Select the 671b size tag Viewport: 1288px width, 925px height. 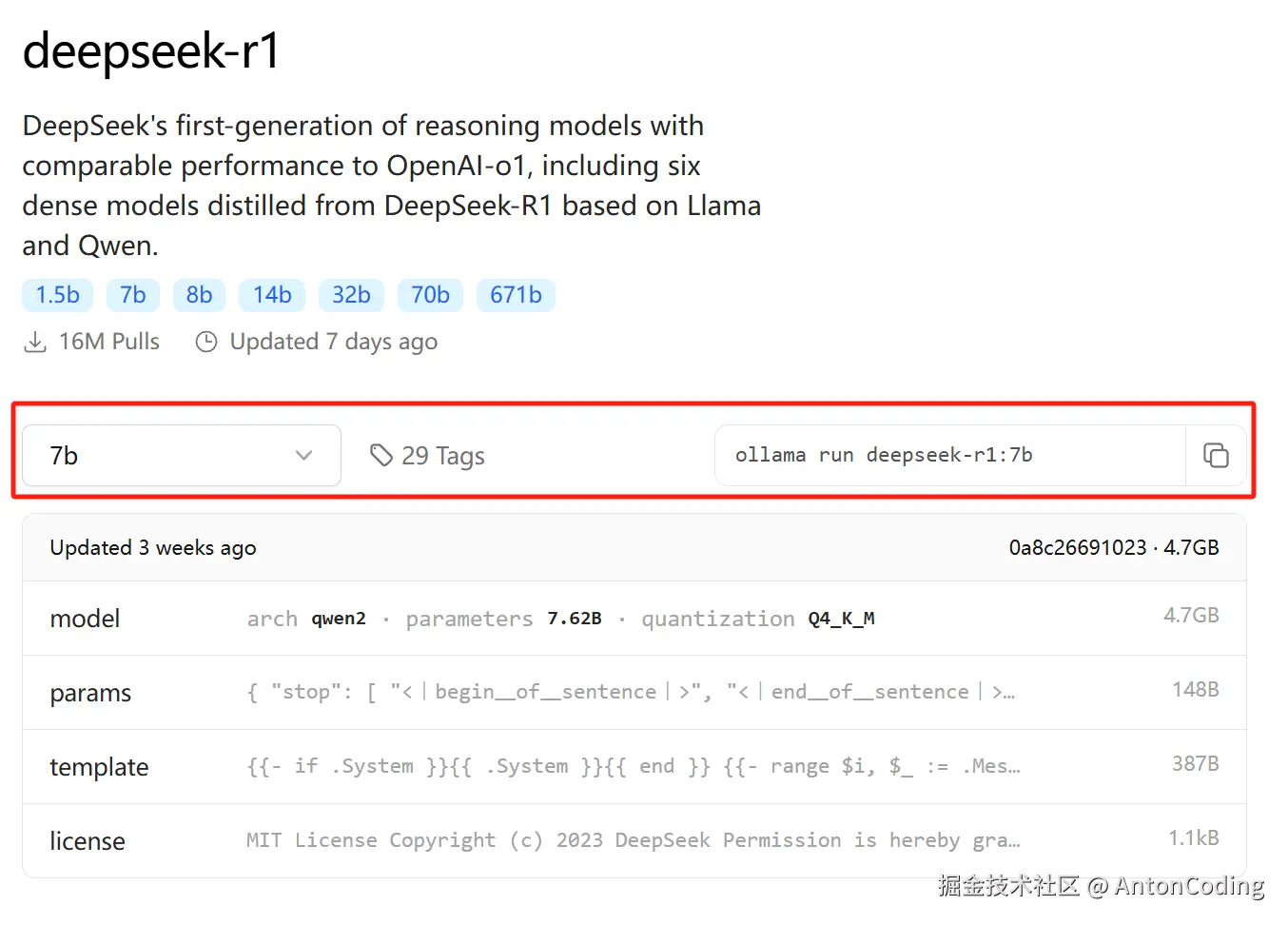tap(516, 295)
